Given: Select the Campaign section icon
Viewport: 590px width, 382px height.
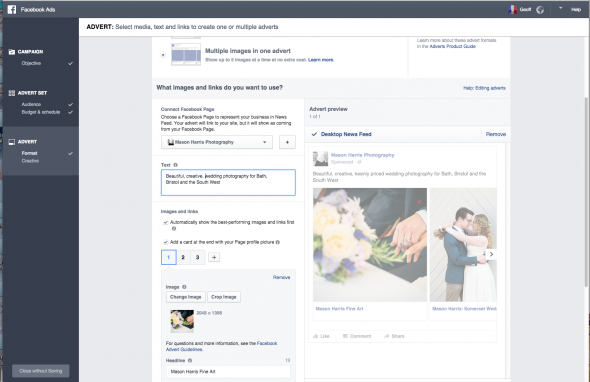Looking at the screenshot, I should click(x=12, y=52).
